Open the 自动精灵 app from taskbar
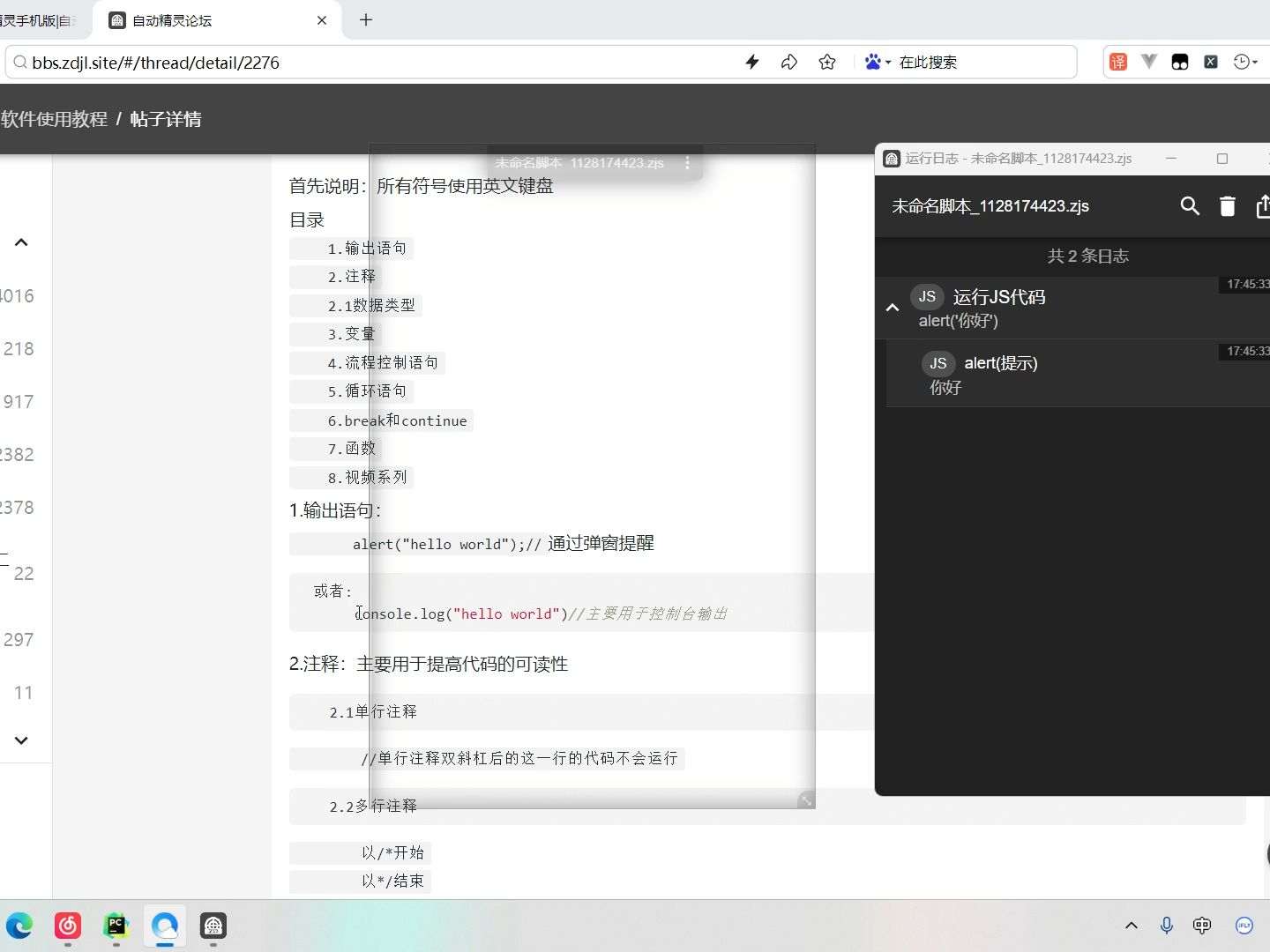 [x=213, y=926]
